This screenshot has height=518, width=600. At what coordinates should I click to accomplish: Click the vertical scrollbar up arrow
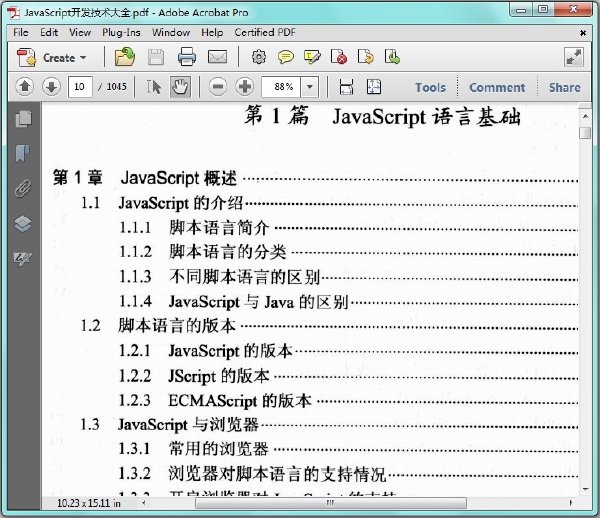click(585, 116)
